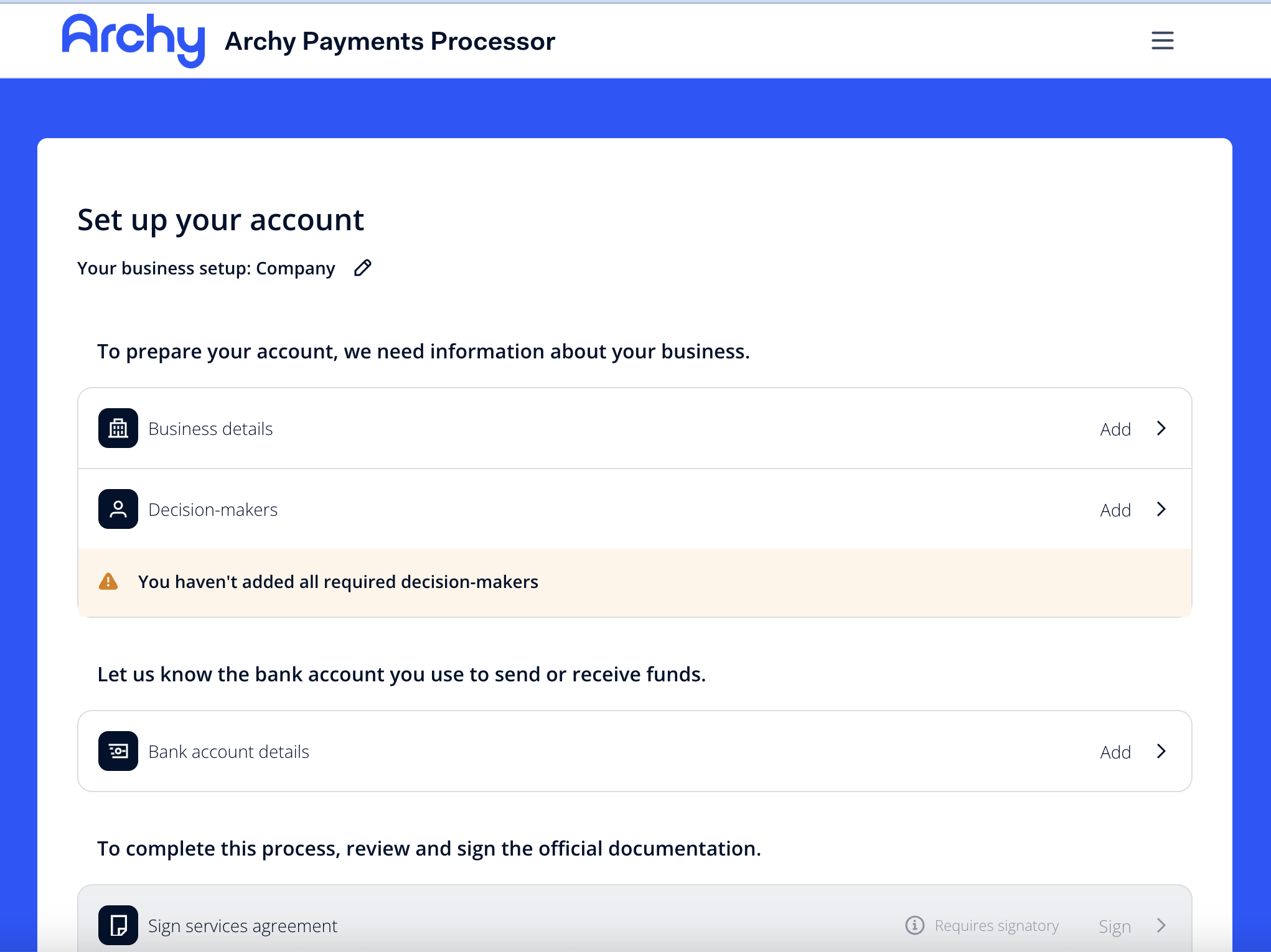Click the missing decision-makers warning message
Image resolution: width=1271 pixels, height=952 pixels.
click(x=338, y=582)
